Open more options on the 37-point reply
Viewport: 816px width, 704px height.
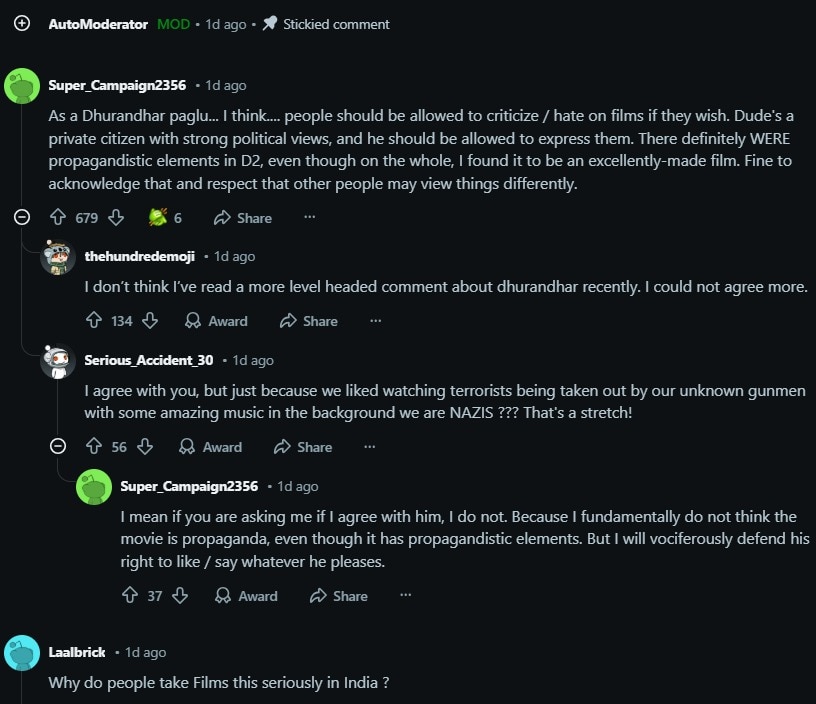click(x=406, y=594)
